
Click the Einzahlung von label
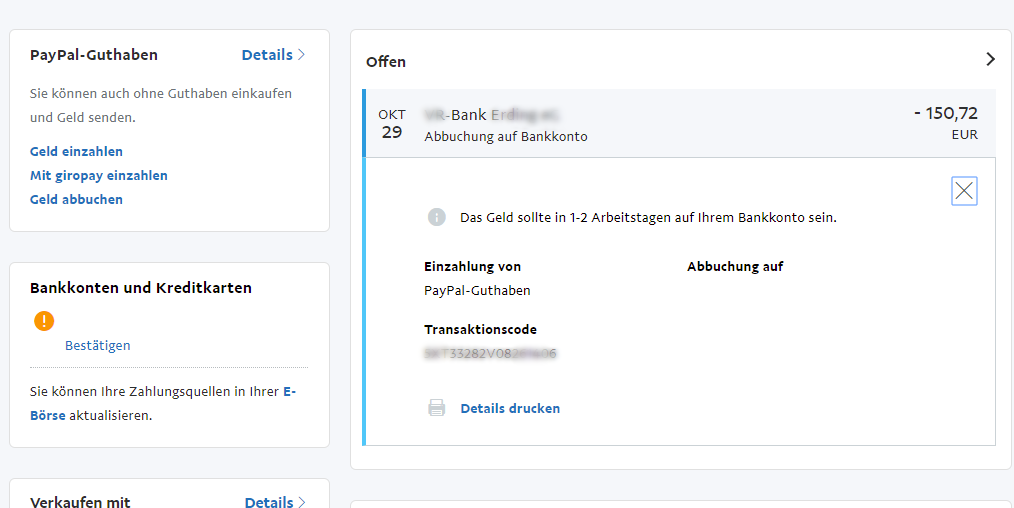(x=472, y=266)
